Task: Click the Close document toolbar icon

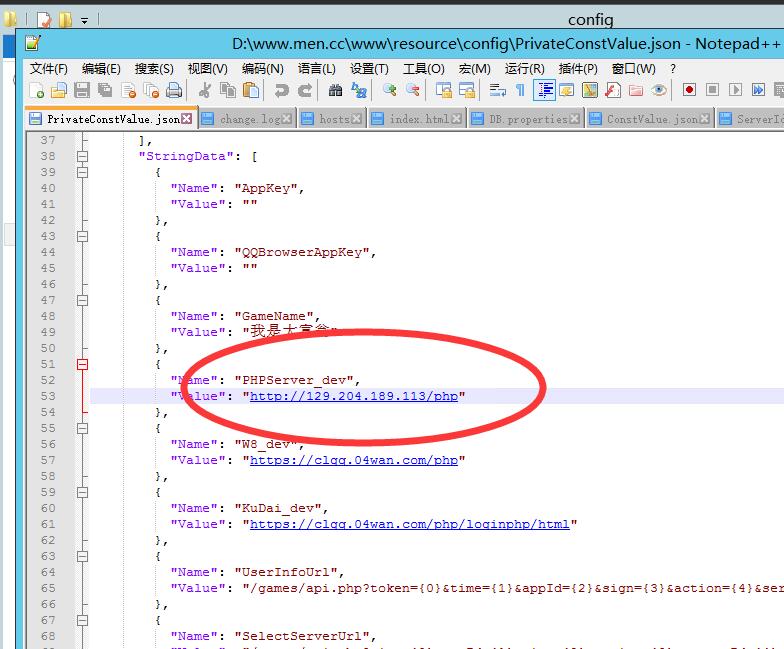Action: click(x=128, y=90)
